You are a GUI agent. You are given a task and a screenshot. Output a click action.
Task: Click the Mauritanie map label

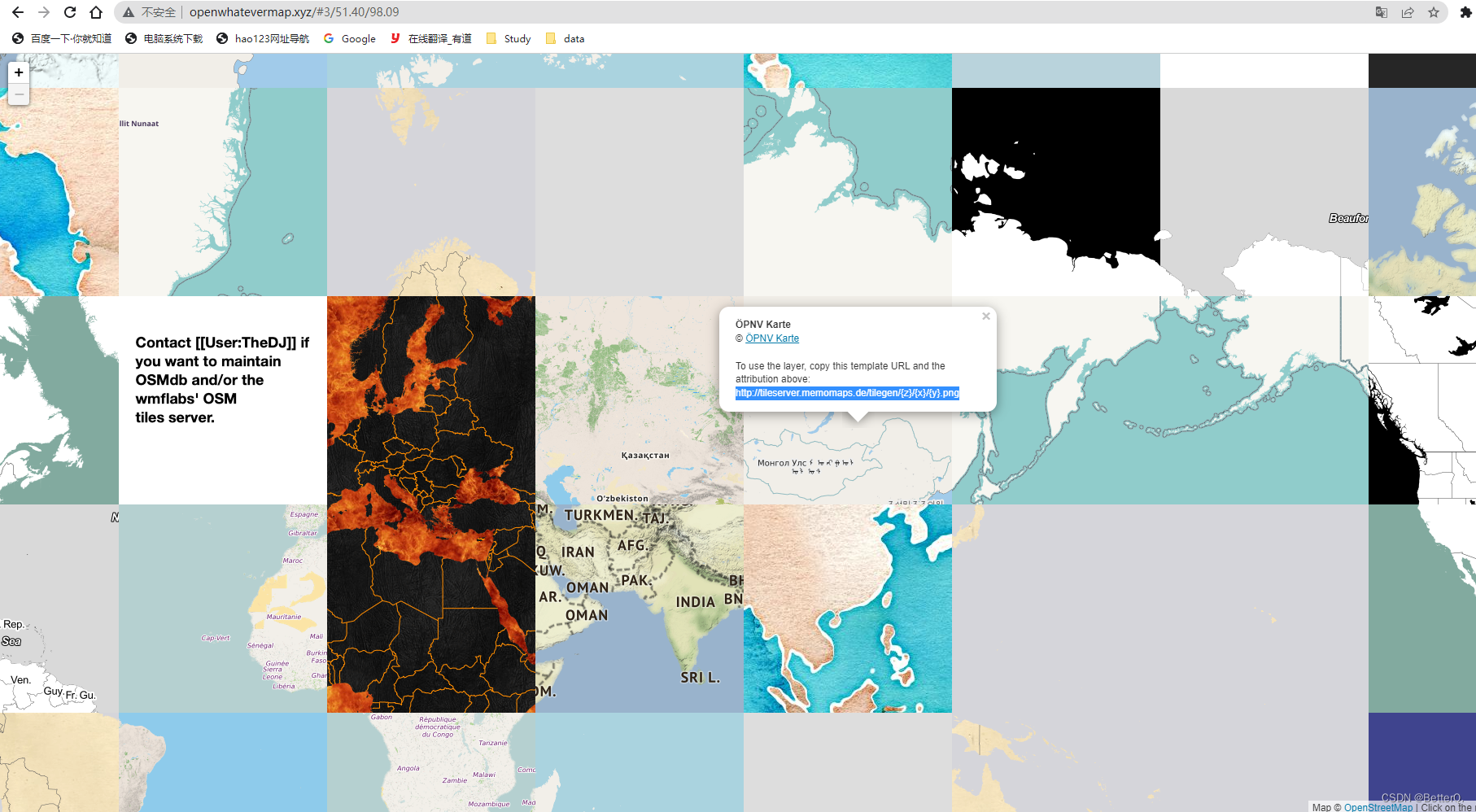pos(284,617)
